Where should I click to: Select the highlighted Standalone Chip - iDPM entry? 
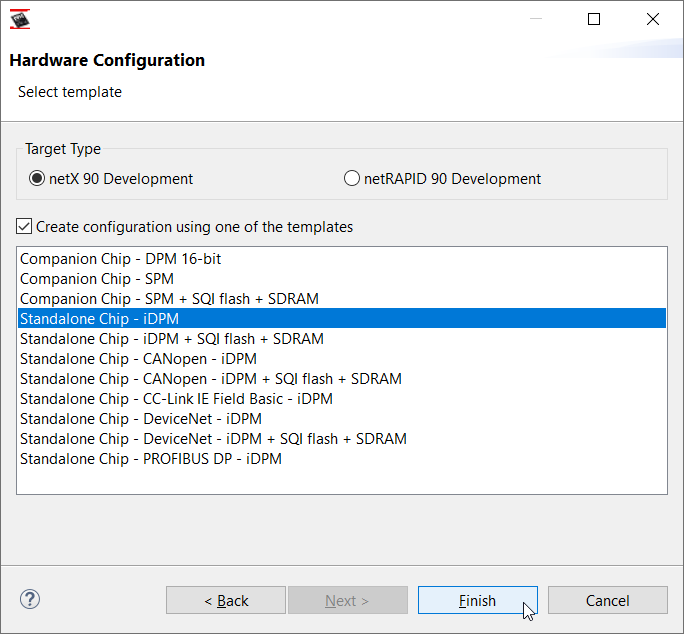pos(100,319)
